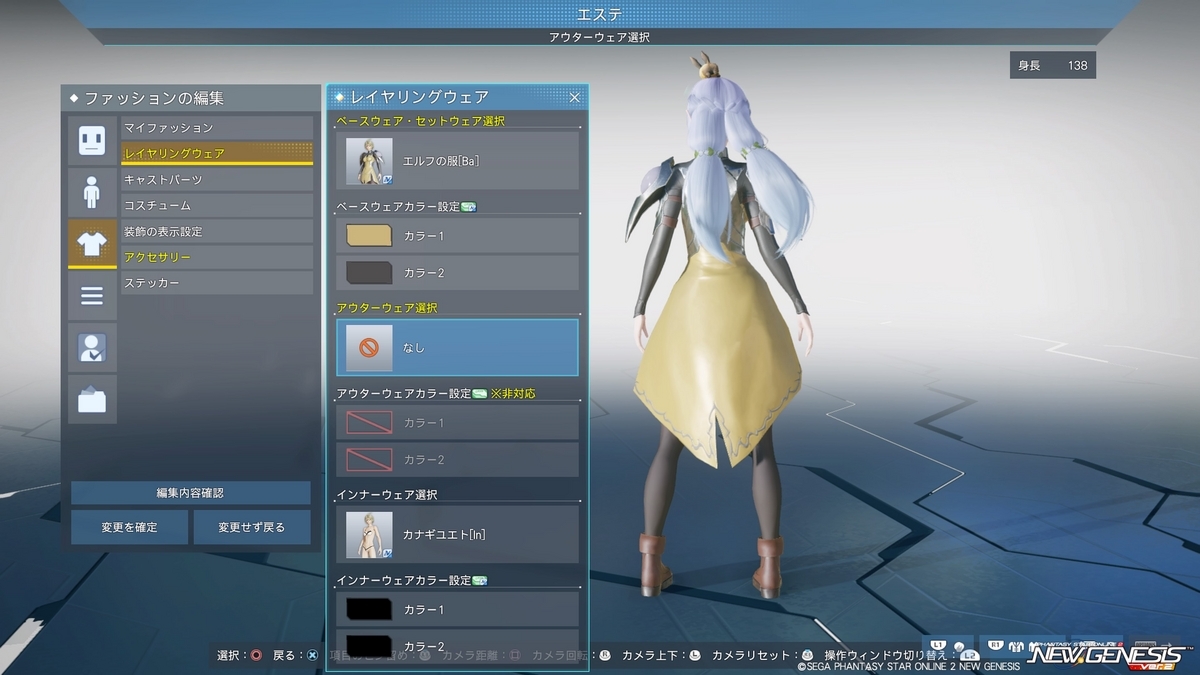This screenshot has width=1200, height=675.
Task: Click the インナーウェアカラー設定 sync icon
Action: [x=479, y=580]
